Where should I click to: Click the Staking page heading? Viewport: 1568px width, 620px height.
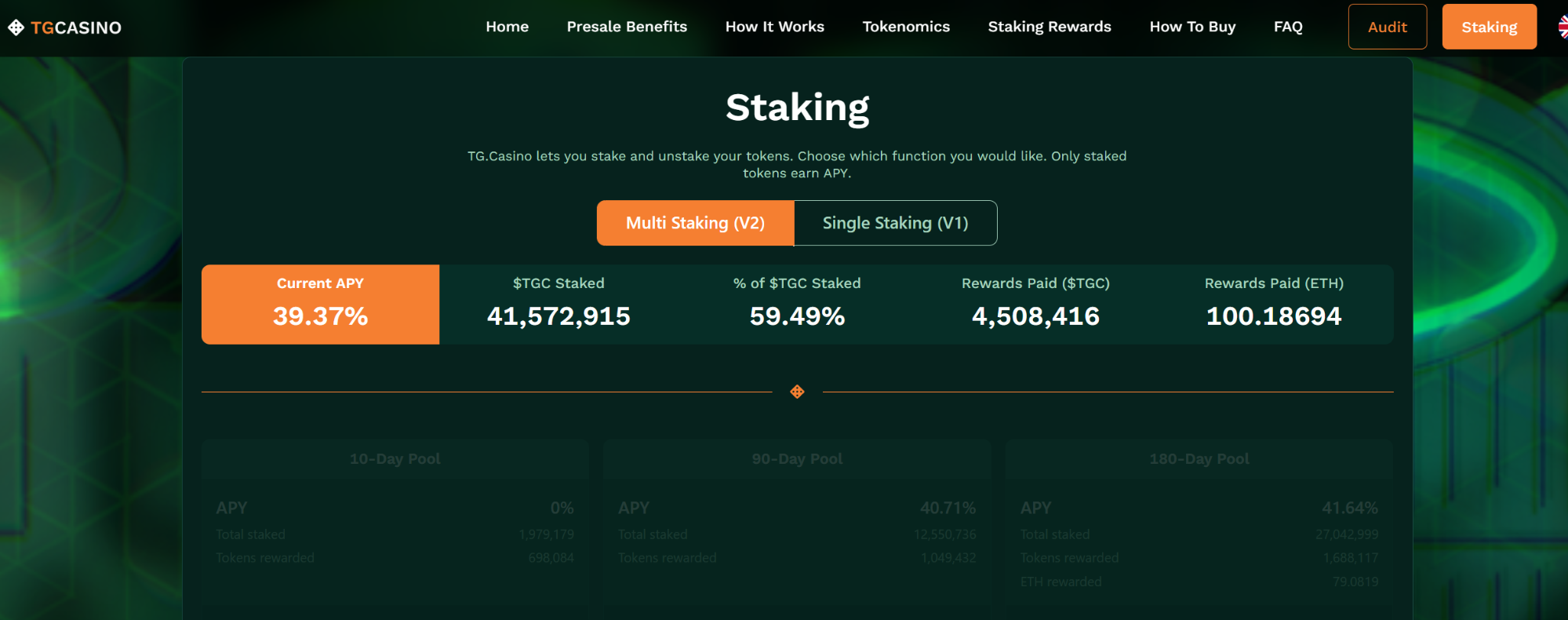(797, 108)
